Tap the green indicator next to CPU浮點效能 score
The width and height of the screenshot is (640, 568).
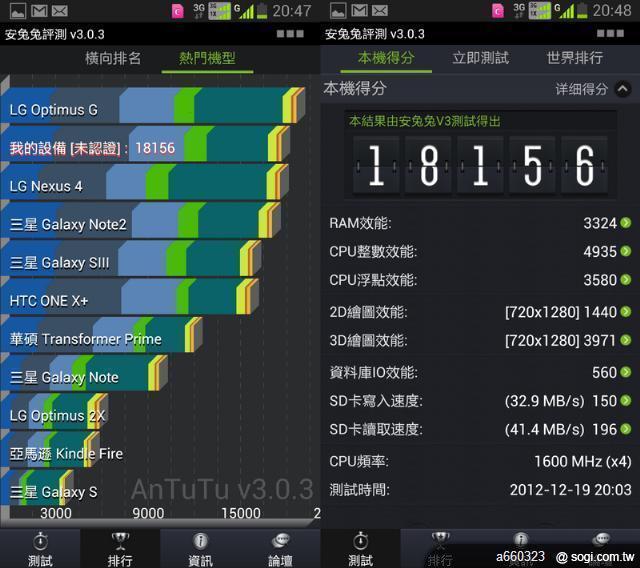click(626, 280)
